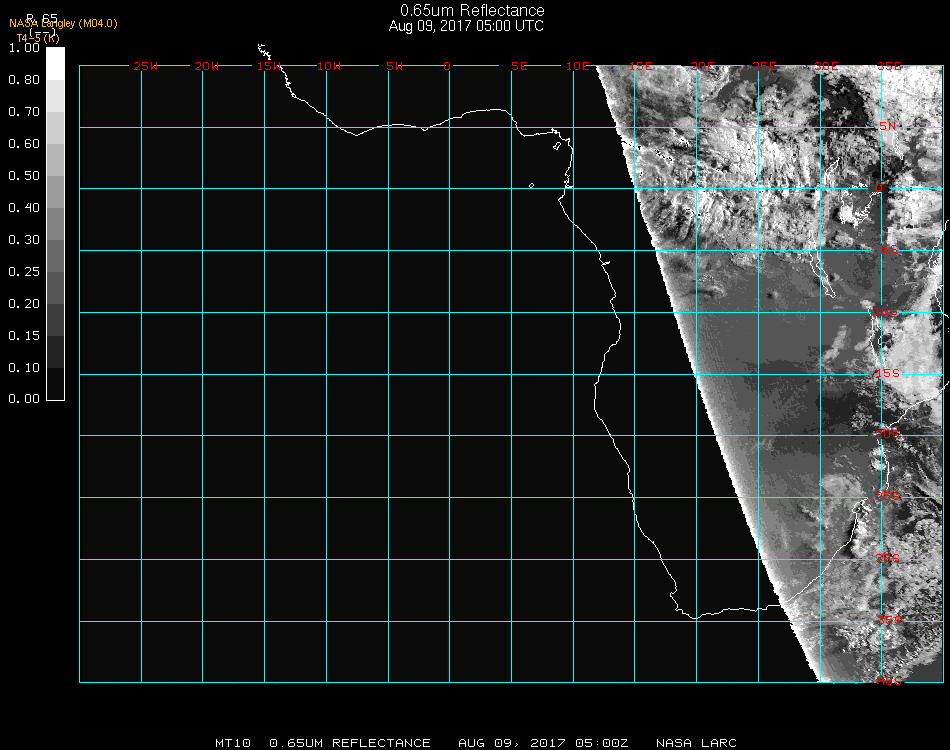
Task: Click the 40S latitude label
Action: [888, 682]
